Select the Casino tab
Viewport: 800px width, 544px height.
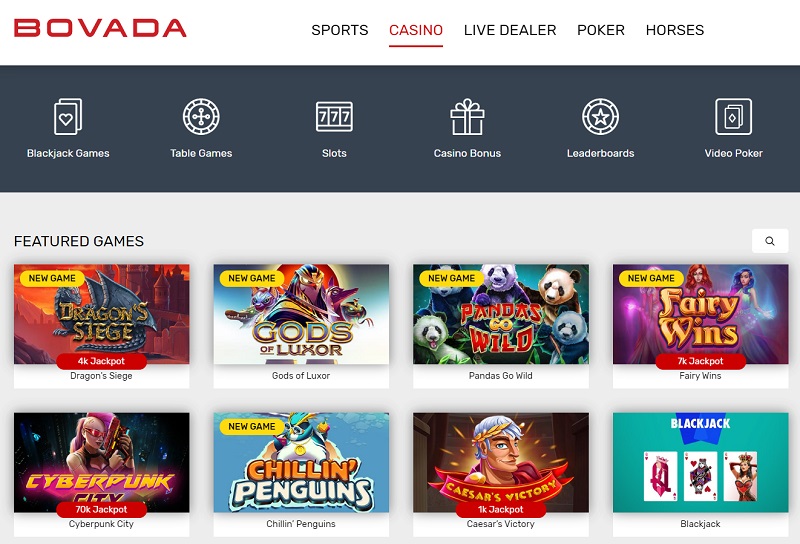tap(416, 30)
